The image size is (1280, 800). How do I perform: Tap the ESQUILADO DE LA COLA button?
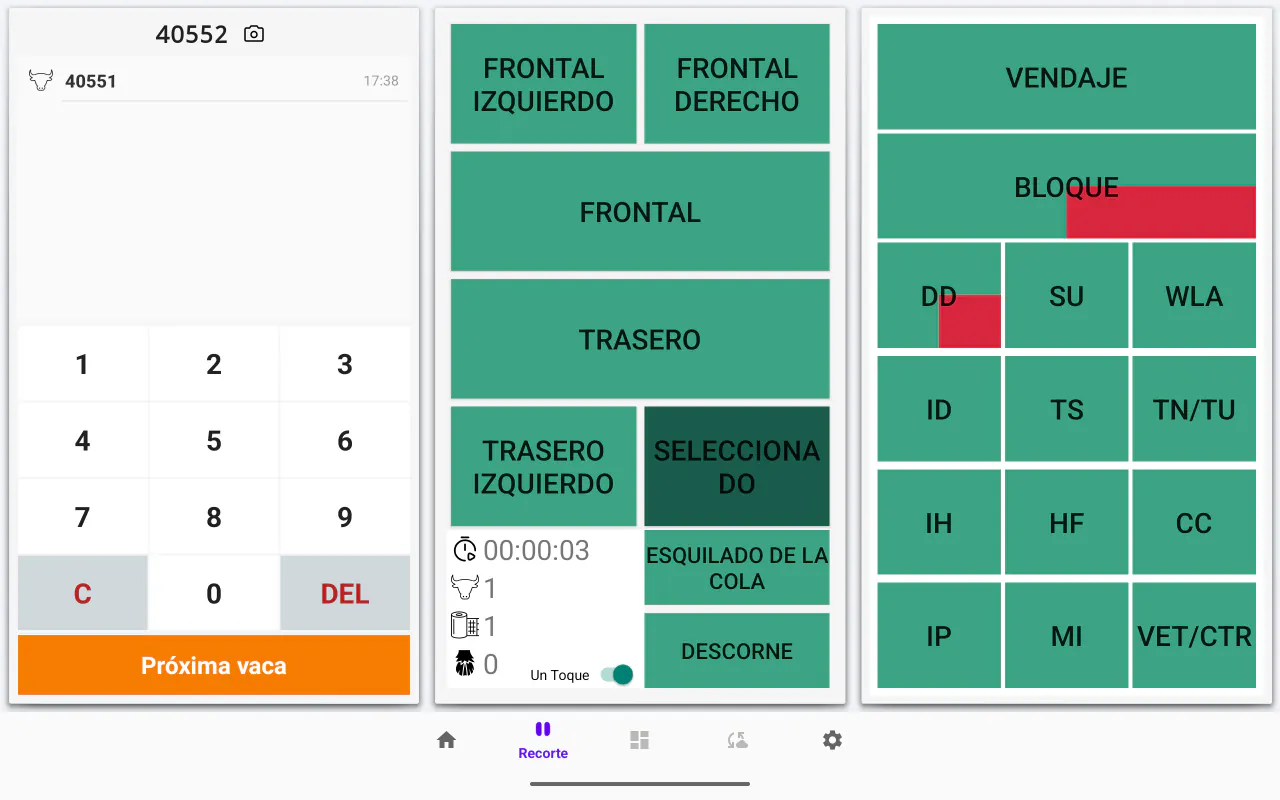737,568
